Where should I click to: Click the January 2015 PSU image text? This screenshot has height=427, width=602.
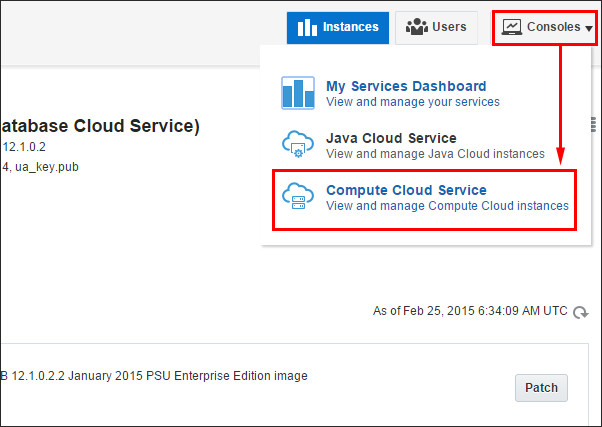[x=154, y=376]
